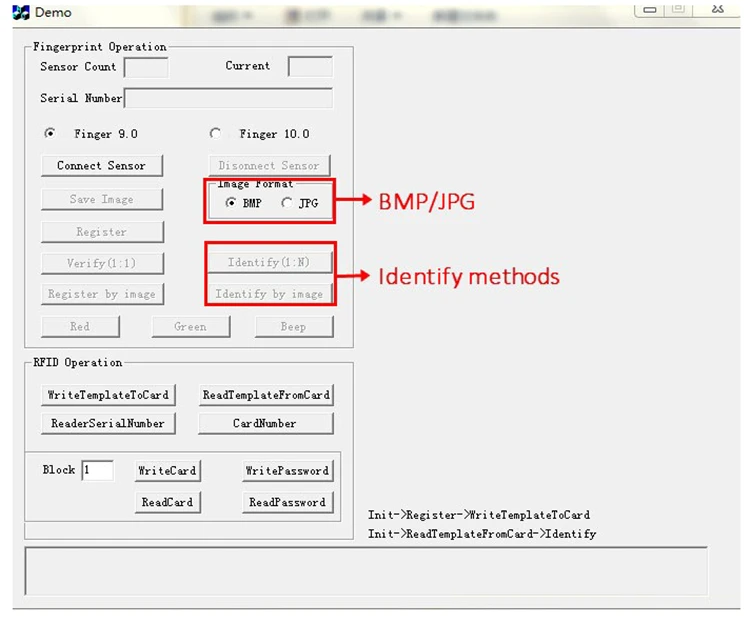This screenshot has width=750, height=623.
Task: Select the Finger 9.0 radio button
Action: click(50, 133)
